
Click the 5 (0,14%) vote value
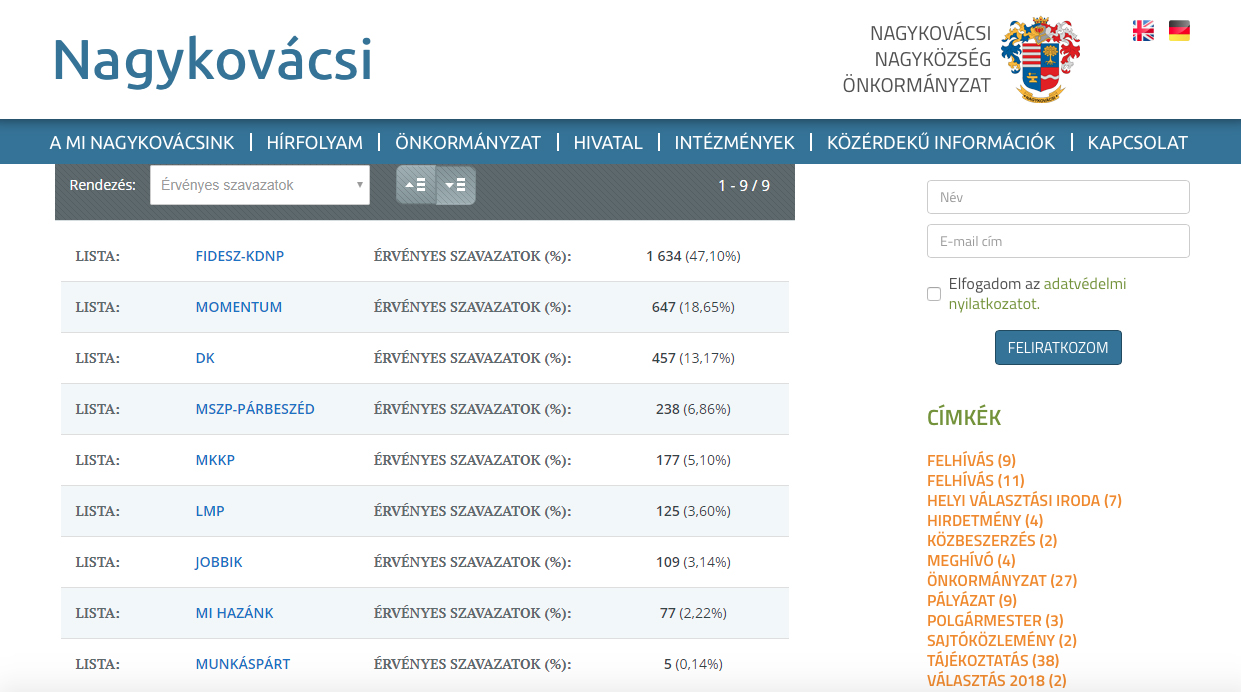tap(693, 664)
